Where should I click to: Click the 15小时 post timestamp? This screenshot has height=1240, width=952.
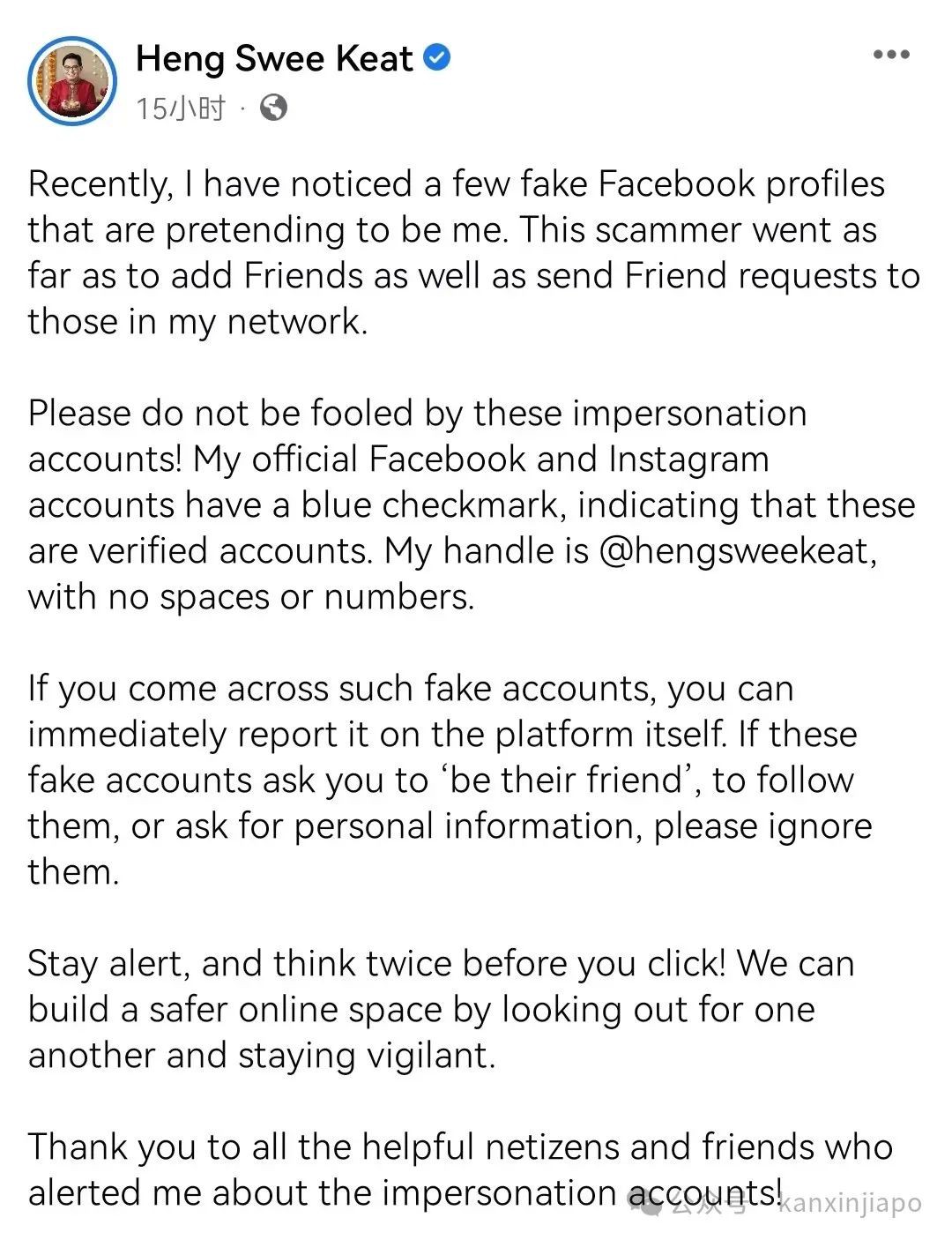click(181, 108)
